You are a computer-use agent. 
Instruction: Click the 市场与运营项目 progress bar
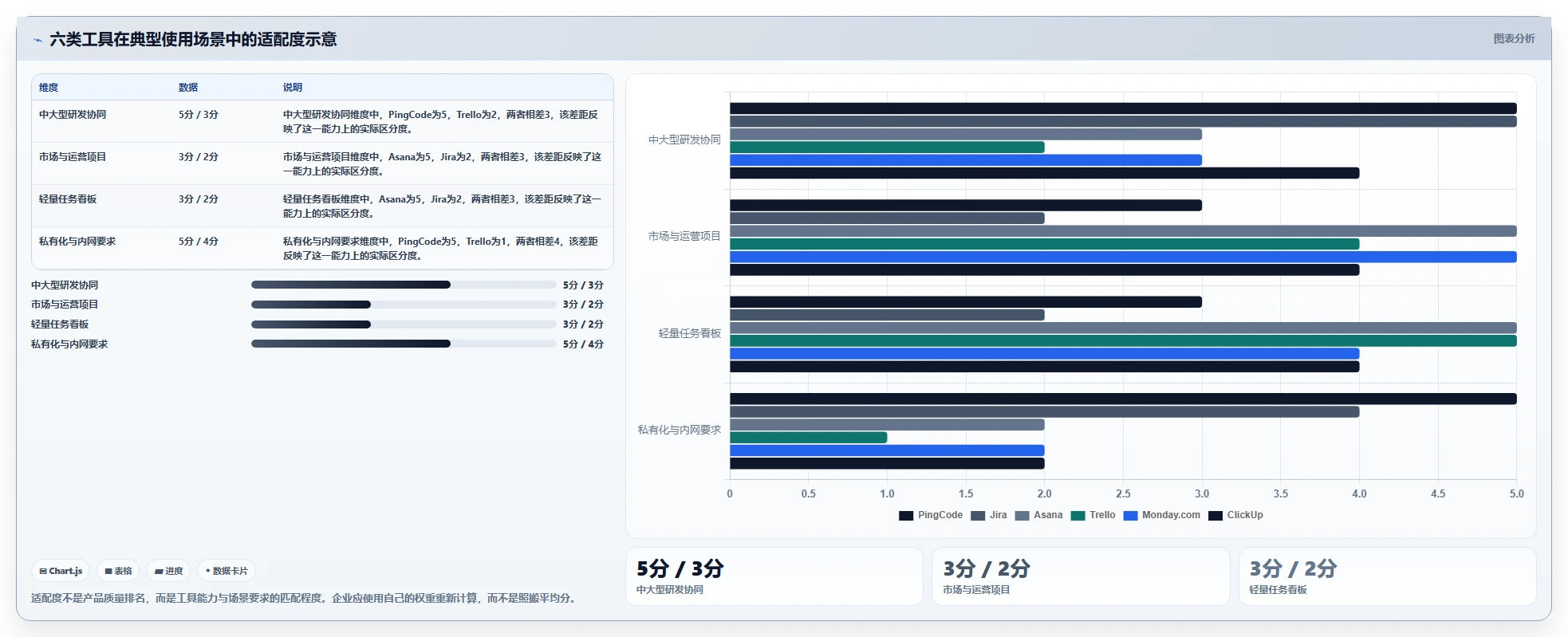click(x=404, y=305)
